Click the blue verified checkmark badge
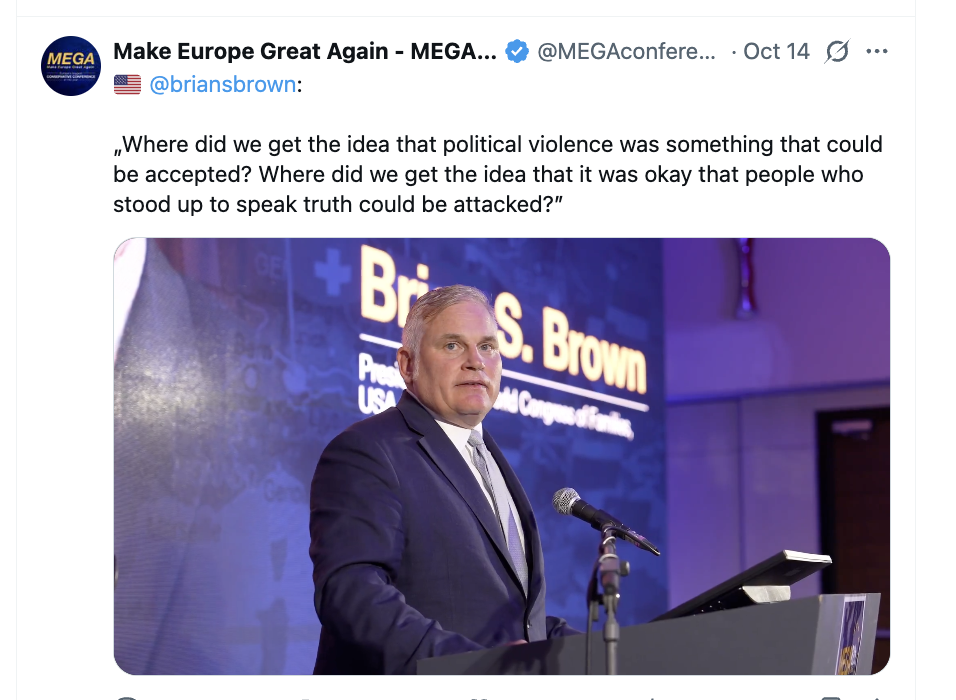 517,52
